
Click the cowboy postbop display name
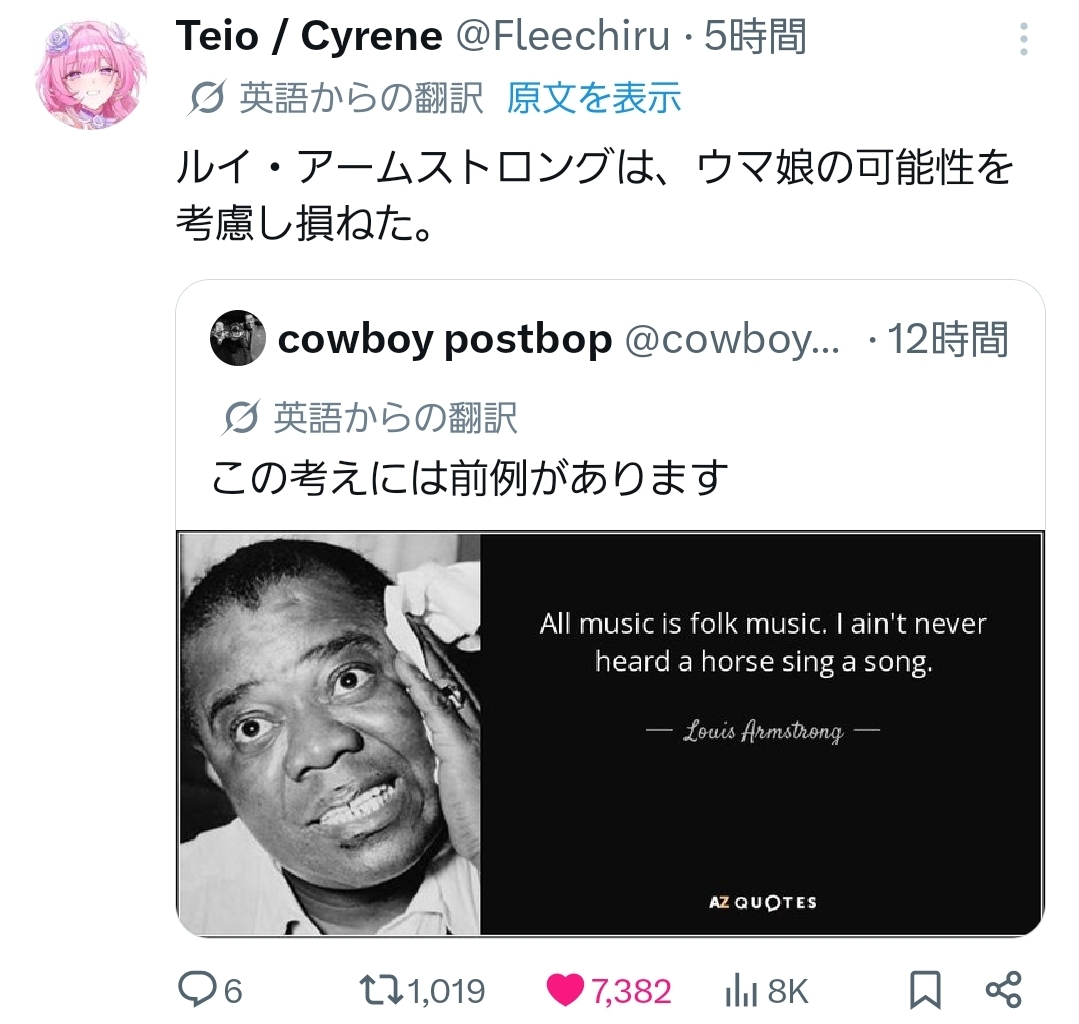pos(444,340)
